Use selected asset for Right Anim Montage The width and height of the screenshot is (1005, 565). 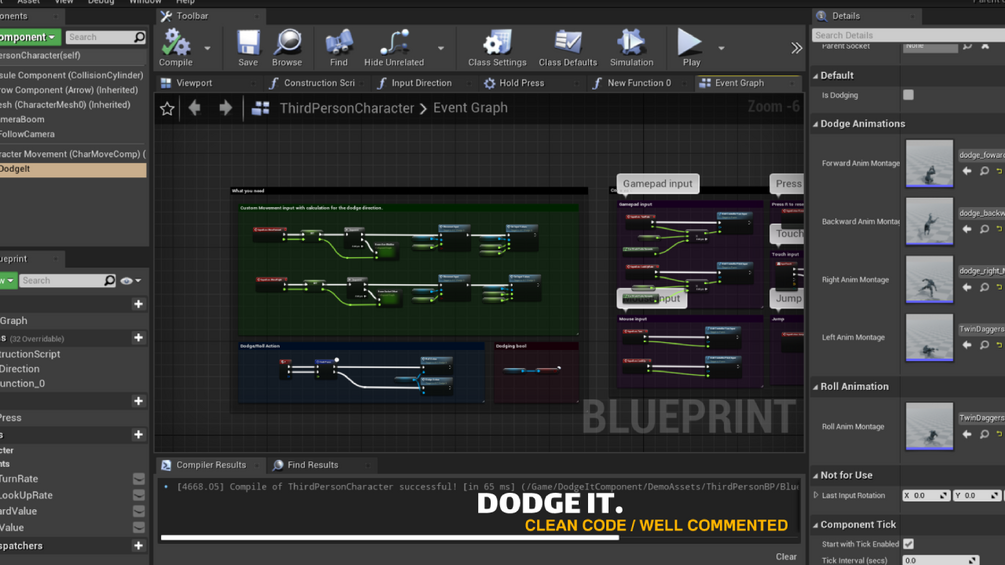pos(967,287)
